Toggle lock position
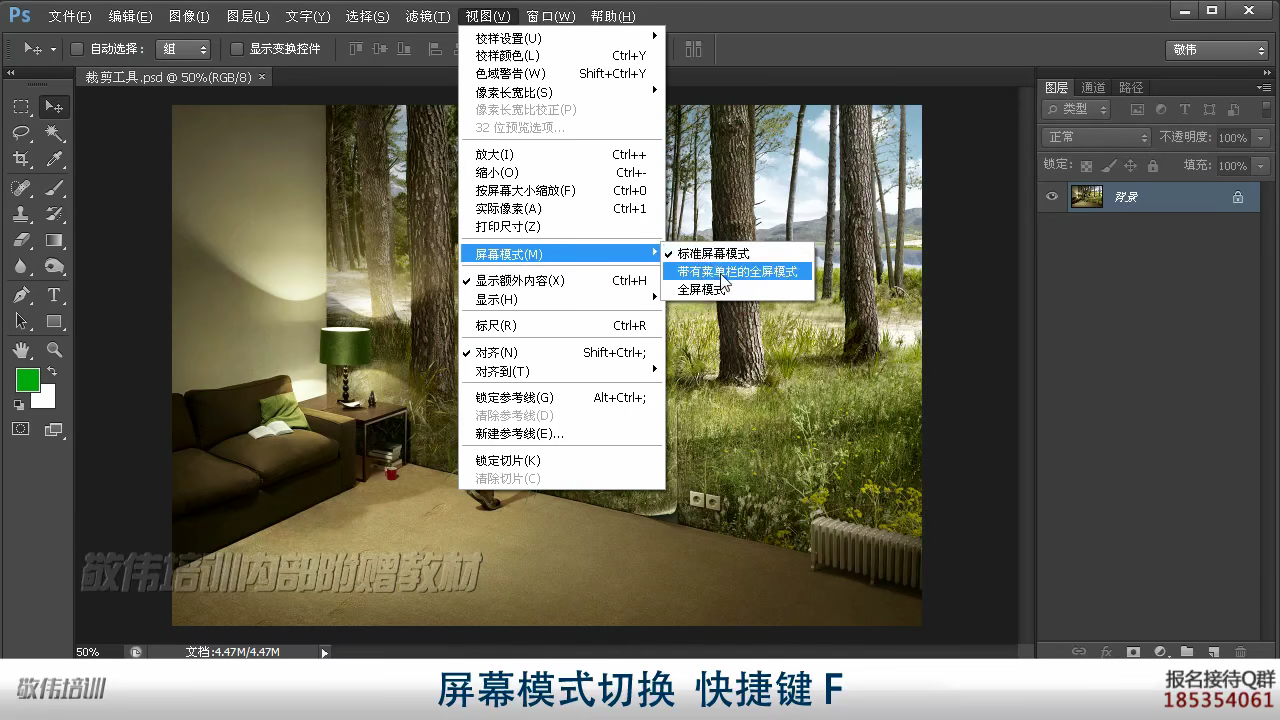The image size is (1280, 720). pos(1131,166)
